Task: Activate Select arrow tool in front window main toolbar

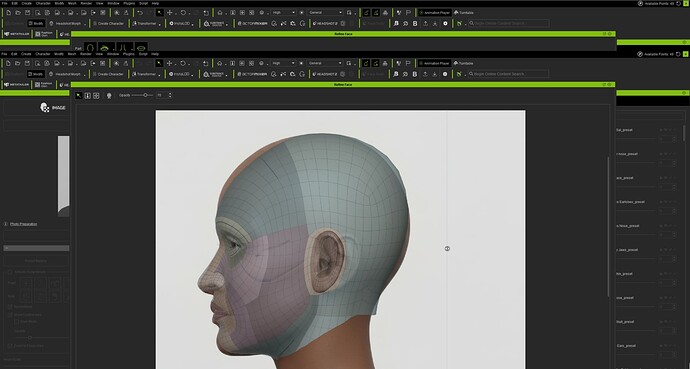Action: 159,63
